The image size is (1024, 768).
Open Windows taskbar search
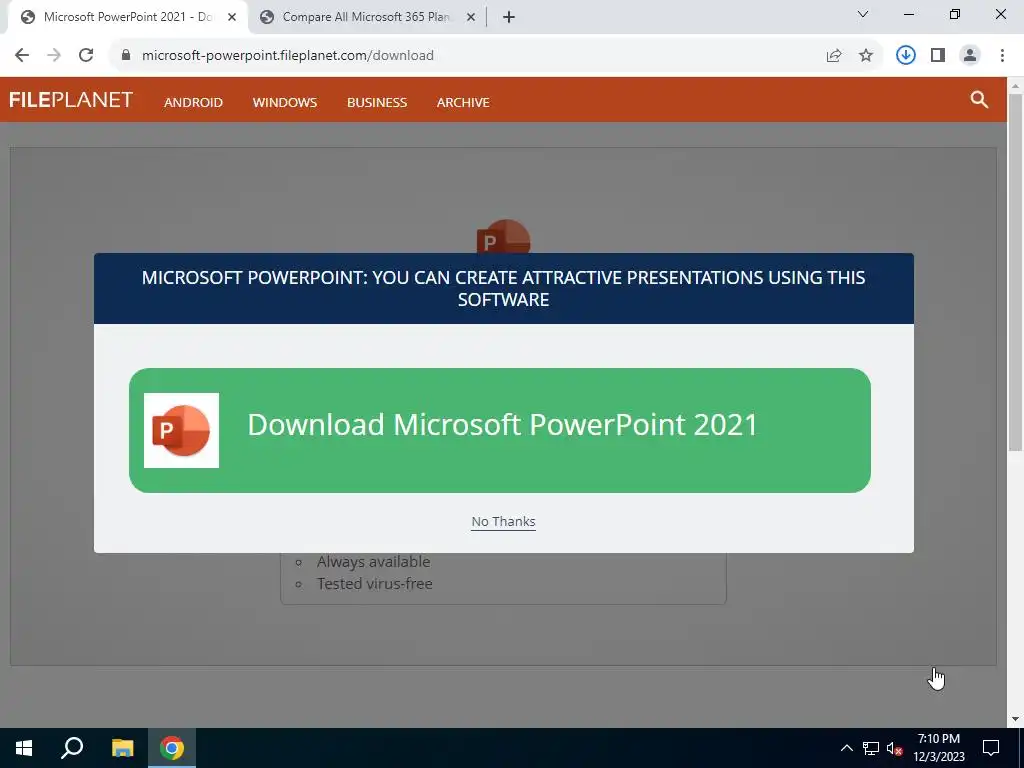click(x=72, y=748)
